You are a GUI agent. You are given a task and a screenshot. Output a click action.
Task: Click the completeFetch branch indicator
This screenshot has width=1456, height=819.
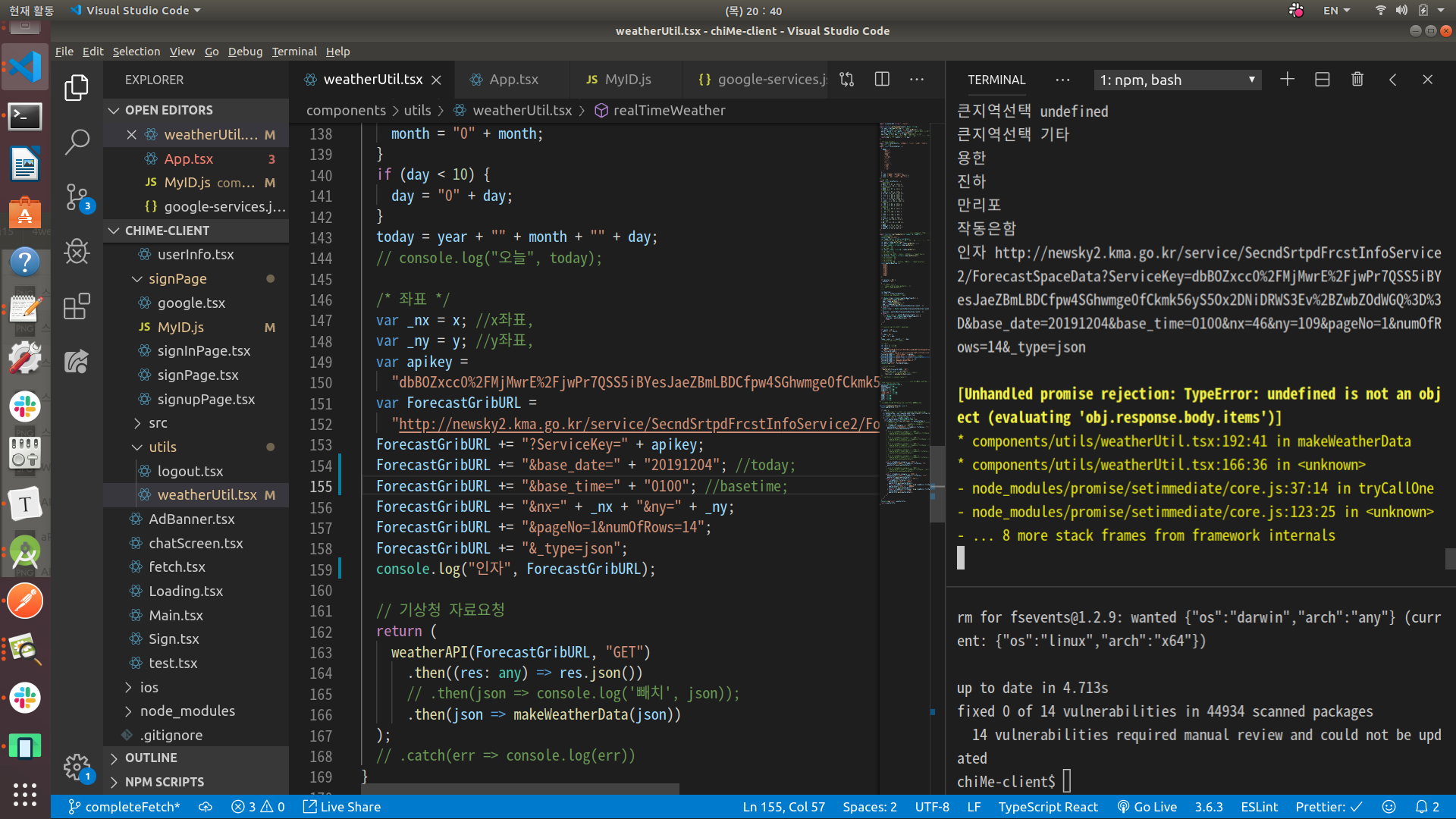pyautogui.click(x=124, y=807)
